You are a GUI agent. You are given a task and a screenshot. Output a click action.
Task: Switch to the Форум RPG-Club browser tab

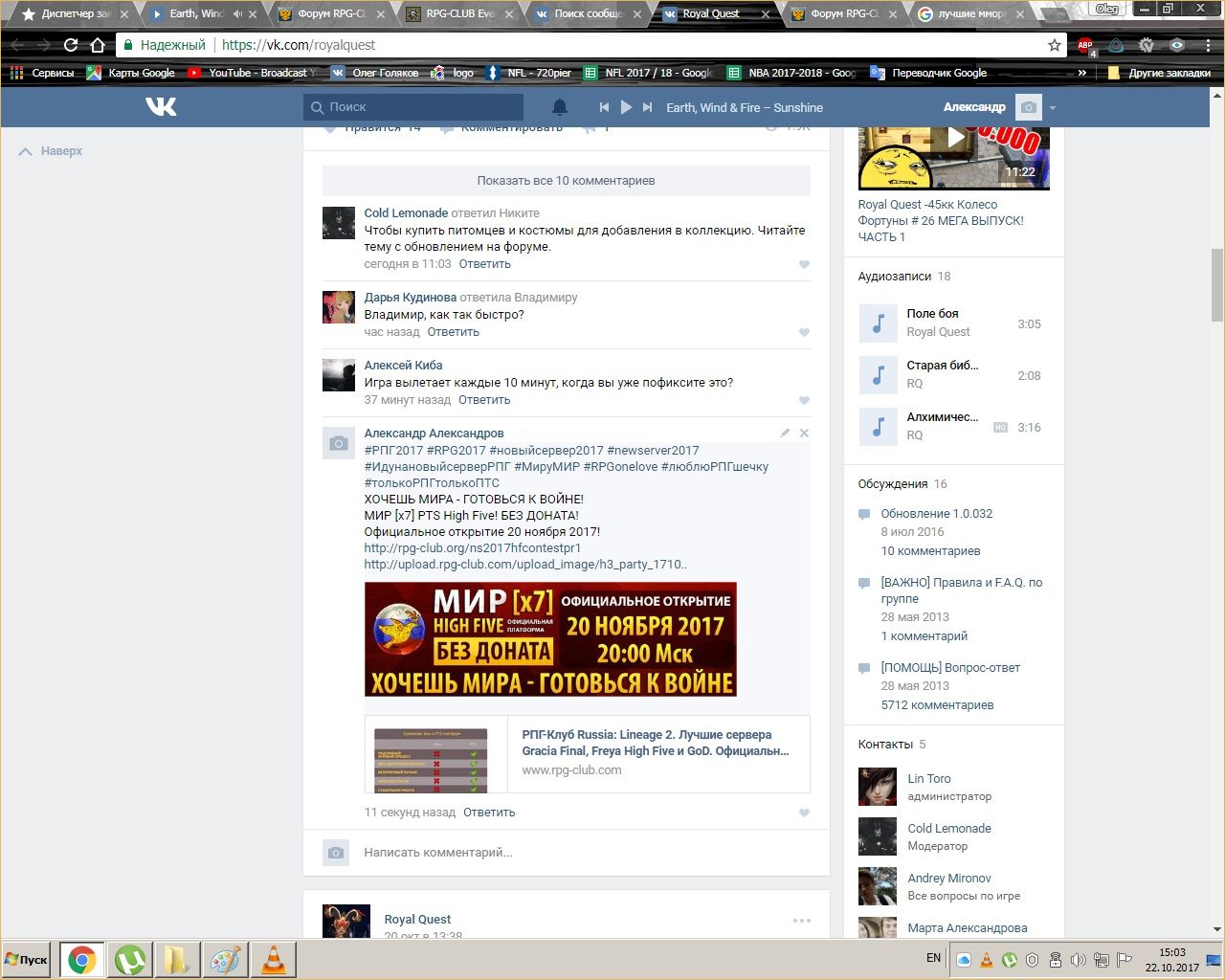[332, 14]
